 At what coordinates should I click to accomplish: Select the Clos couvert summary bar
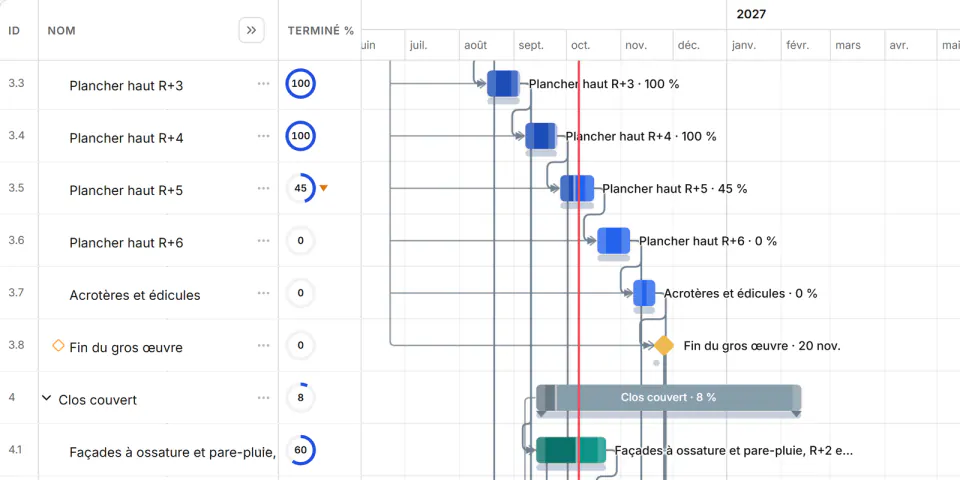coord(669,398)
